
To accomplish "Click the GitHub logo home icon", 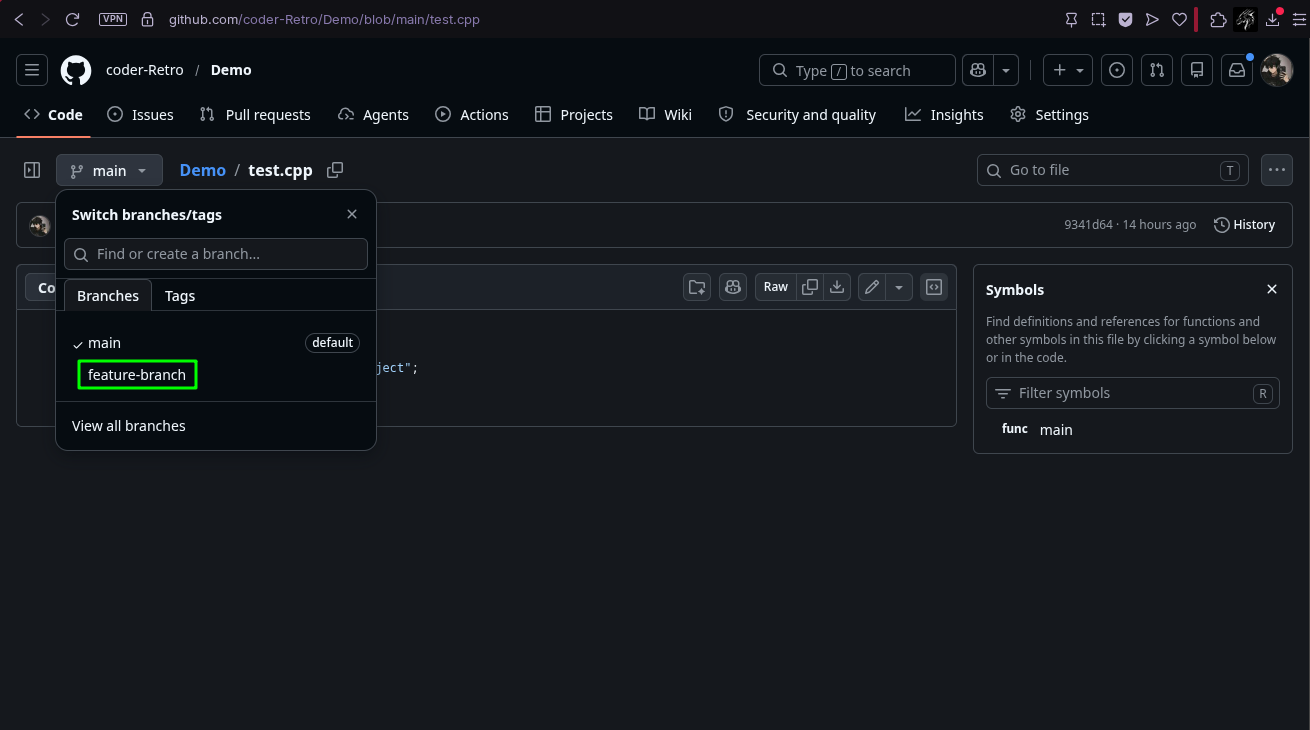I will tap(76, 70).
